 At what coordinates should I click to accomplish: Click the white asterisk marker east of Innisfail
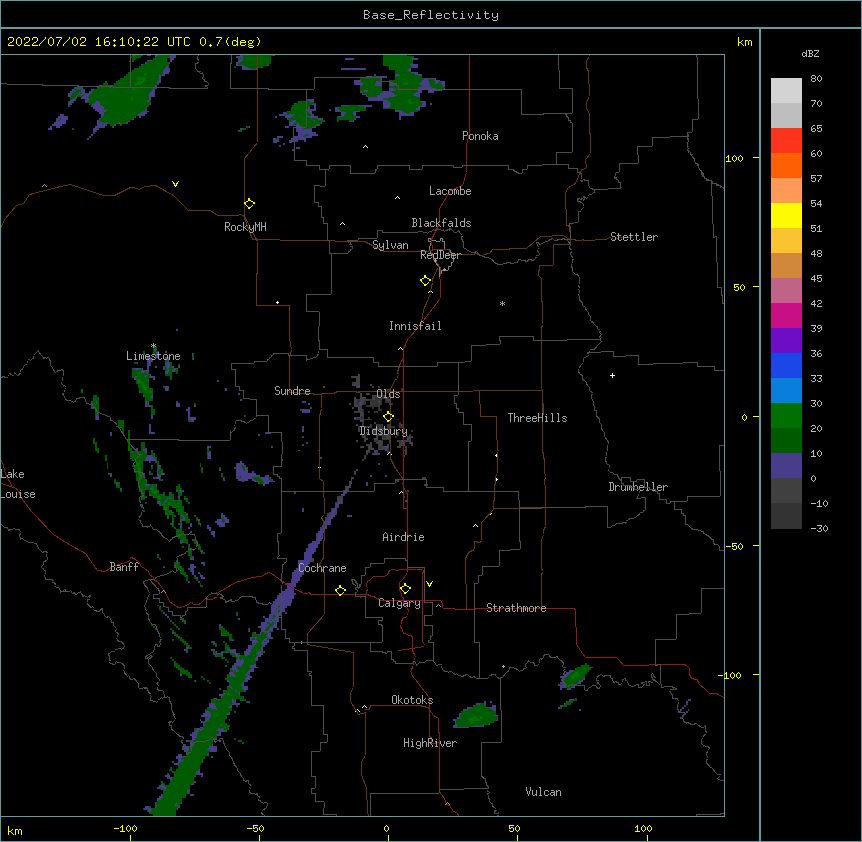point(502,303)
